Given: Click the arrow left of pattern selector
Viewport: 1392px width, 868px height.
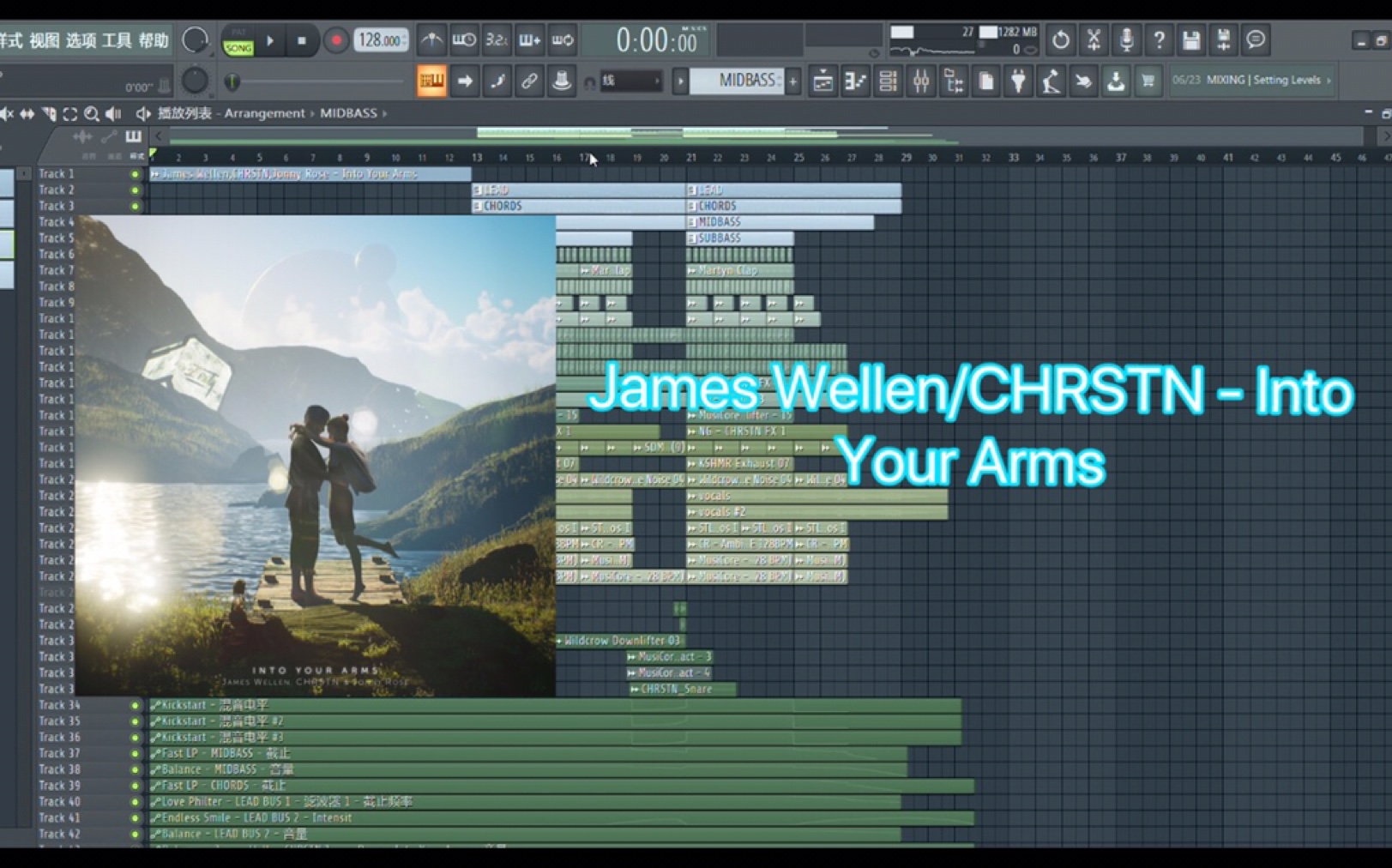Looking at the screenshot, I should [681, 81].
